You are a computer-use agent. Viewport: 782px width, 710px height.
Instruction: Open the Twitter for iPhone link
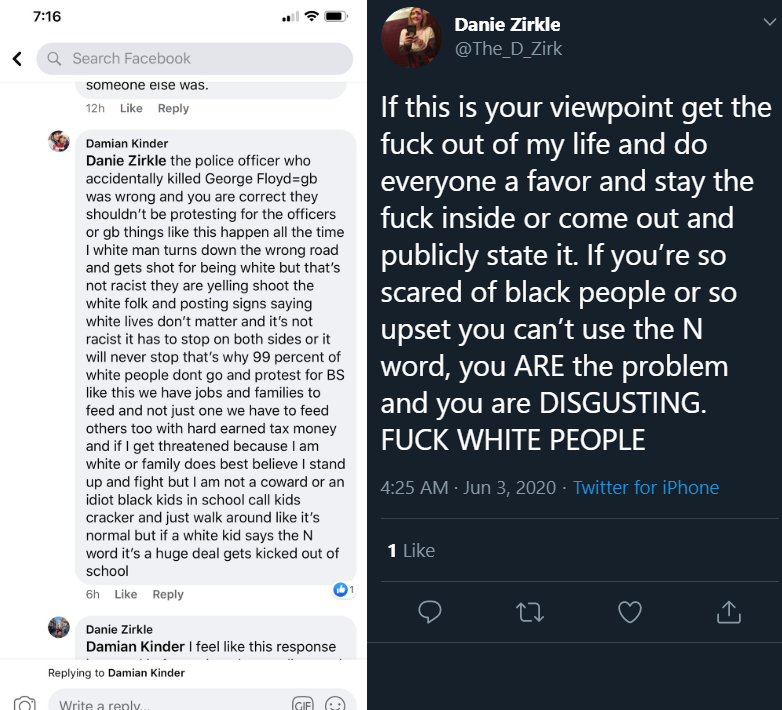[646, 487]
